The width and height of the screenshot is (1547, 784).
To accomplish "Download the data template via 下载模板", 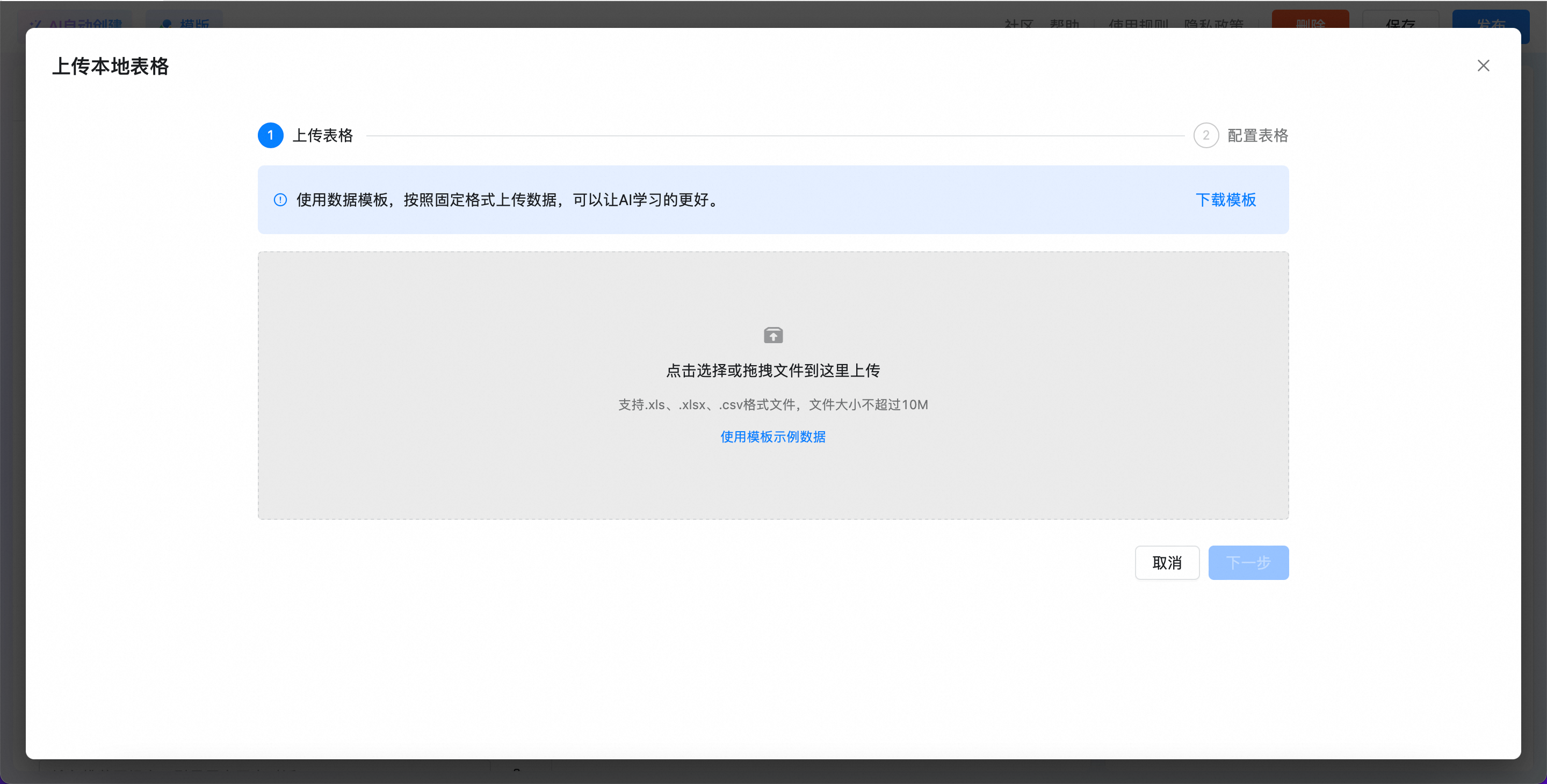I will point(1225,200).
